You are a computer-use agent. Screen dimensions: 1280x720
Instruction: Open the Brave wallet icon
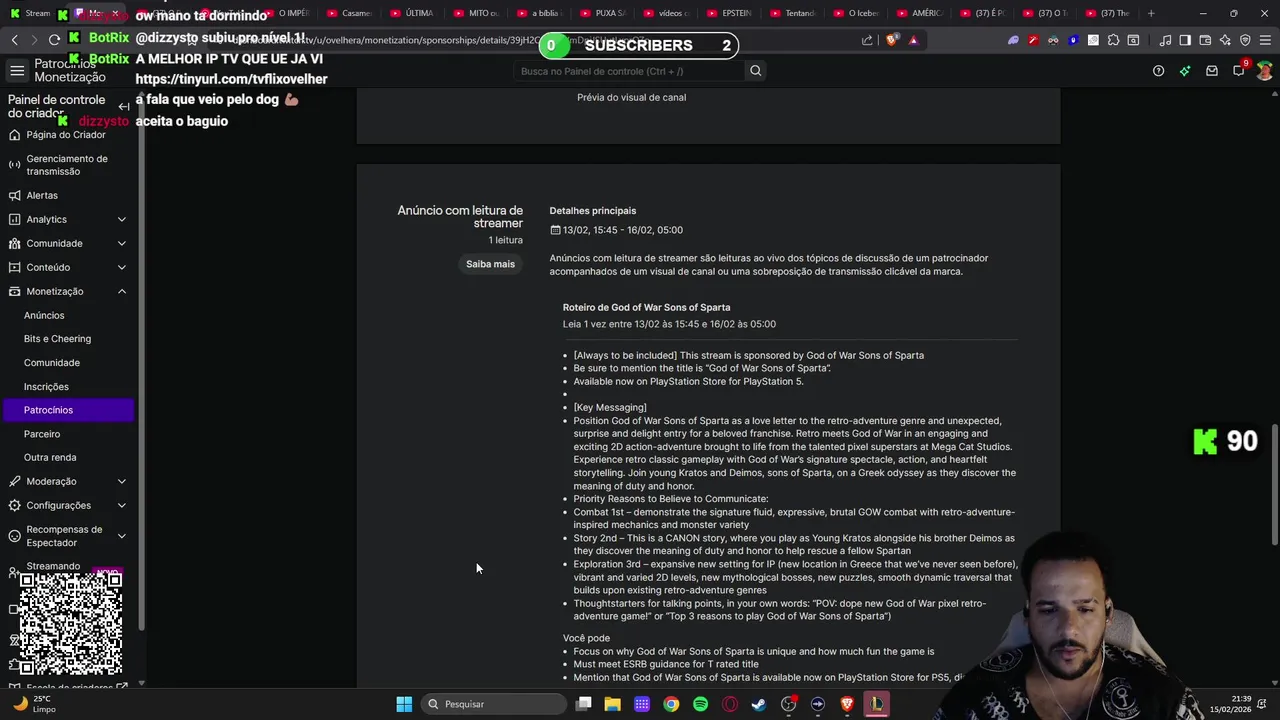[1205, 40]
